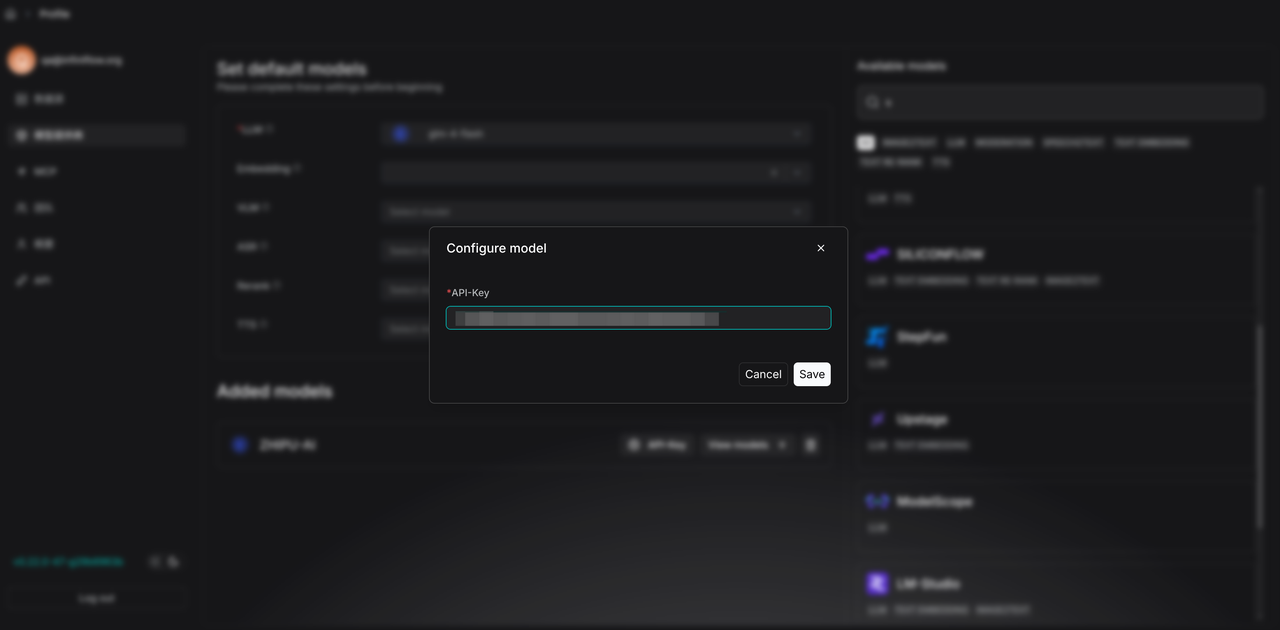Click the SILICONFLOW provider logo

click(877, 255)
